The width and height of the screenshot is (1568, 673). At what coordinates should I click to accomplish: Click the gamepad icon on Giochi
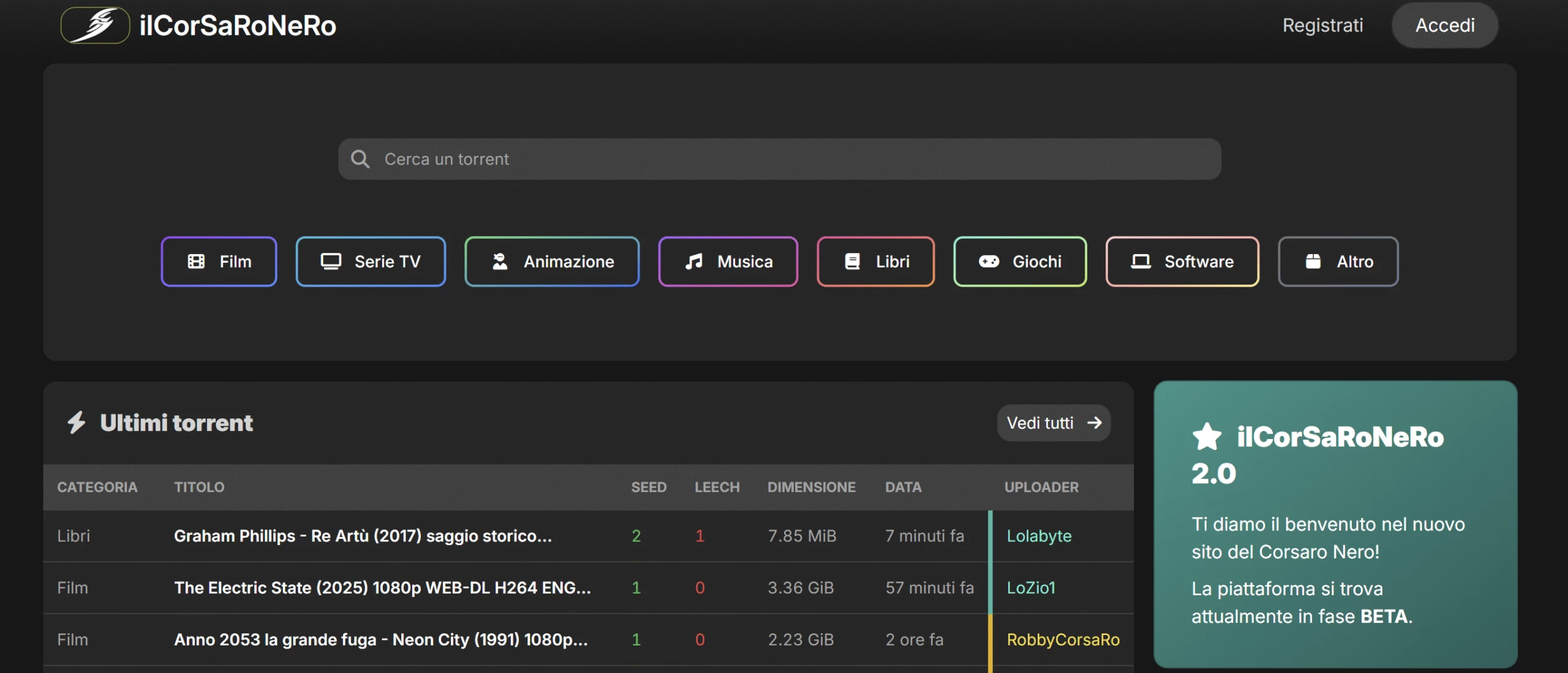pos(989,261)
